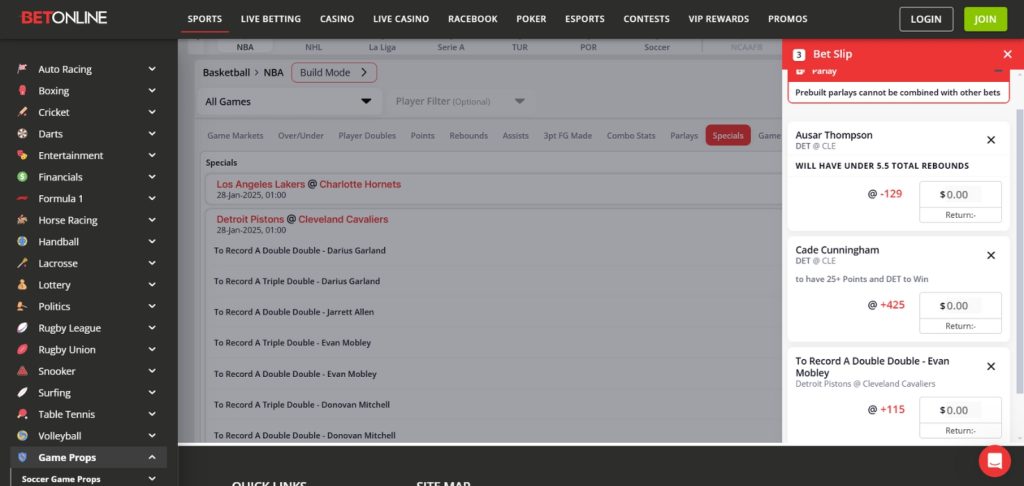1024x486 pixels.
Task: Select the Snooker triangle icon
Action: tap(22, 370)
